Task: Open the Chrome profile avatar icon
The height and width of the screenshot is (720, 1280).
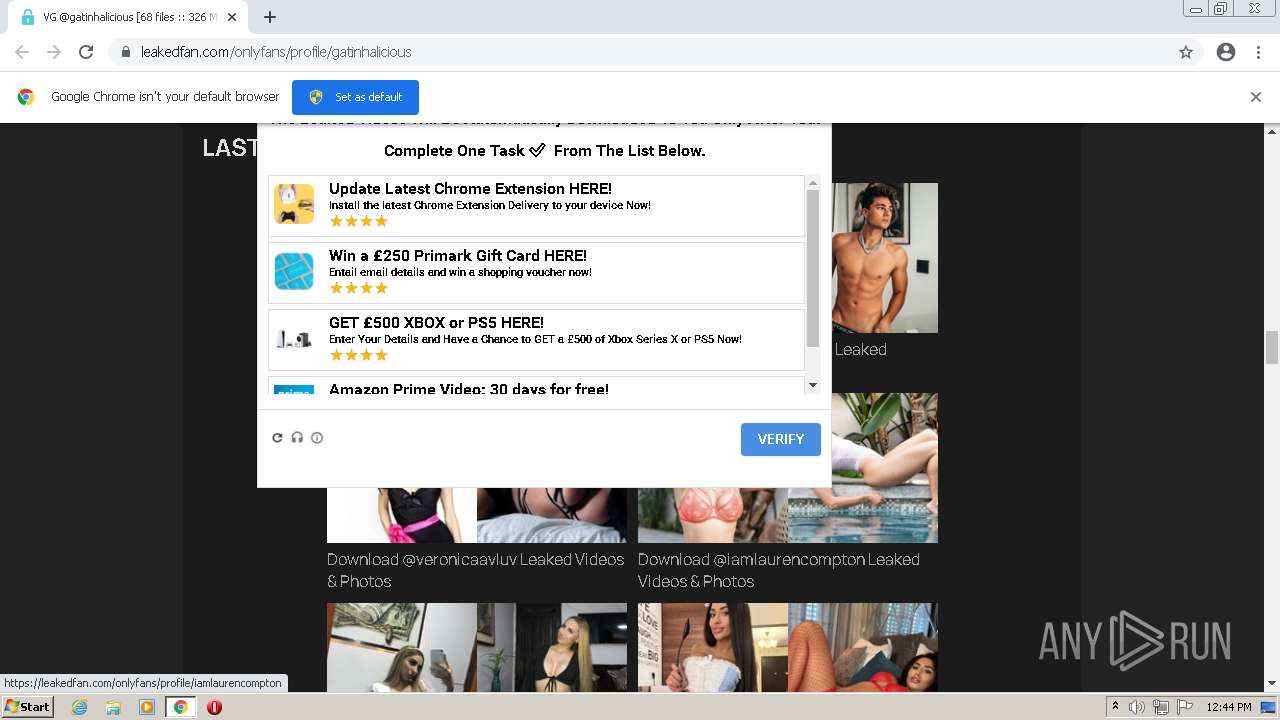Action: point(1226,52)
